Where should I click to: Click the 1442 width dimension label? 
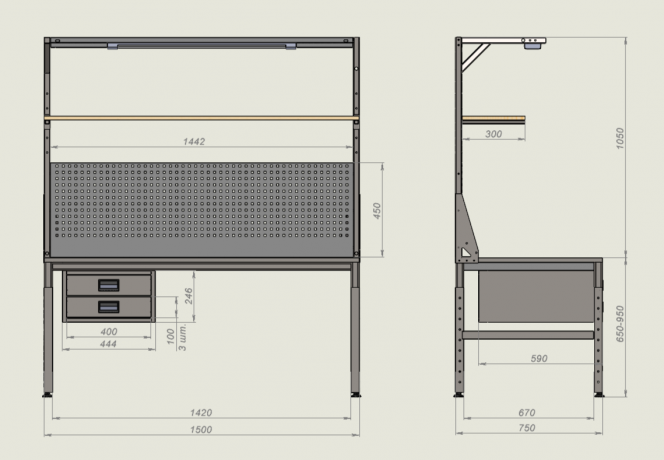[x=194, y=141]
